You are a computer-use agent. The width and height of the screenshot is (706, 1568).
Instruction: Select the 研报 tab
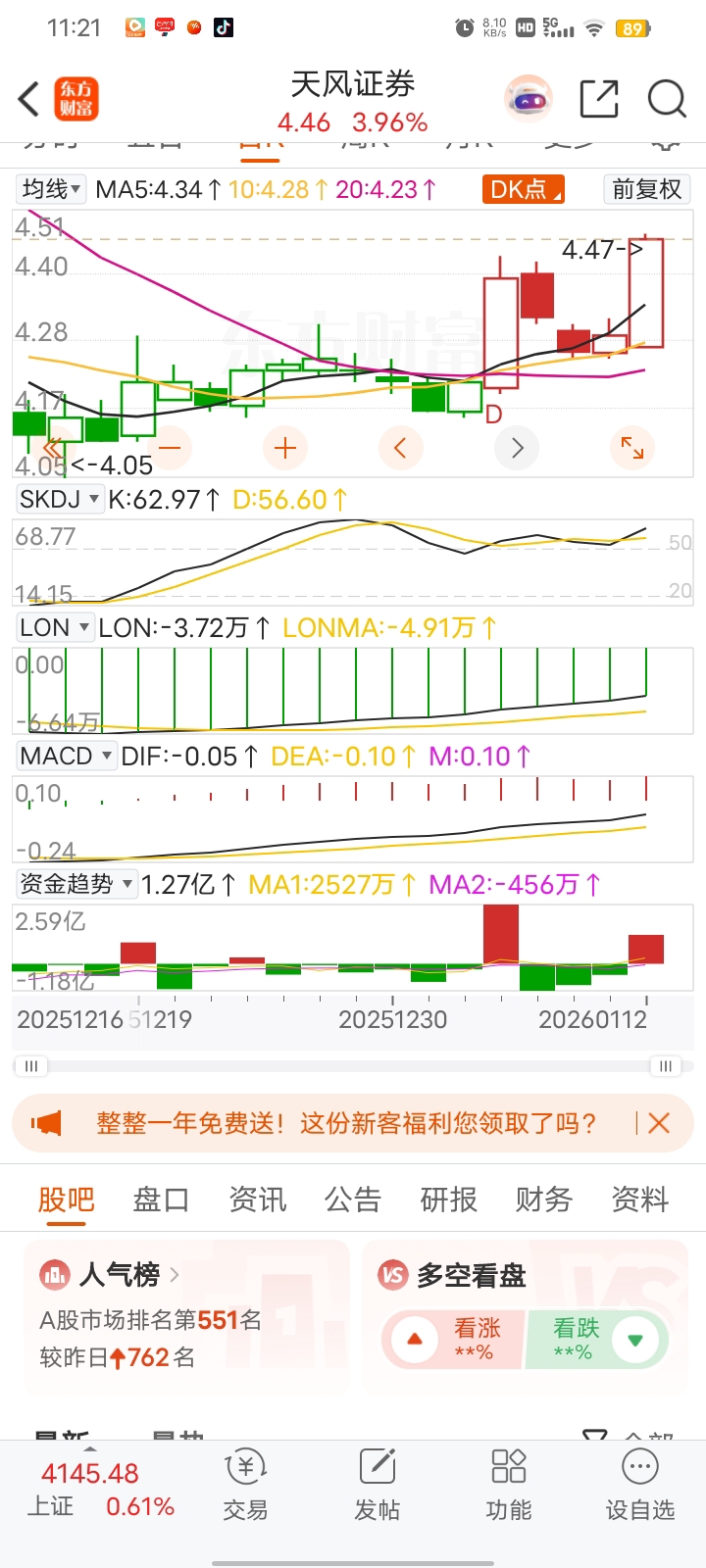448,1200
